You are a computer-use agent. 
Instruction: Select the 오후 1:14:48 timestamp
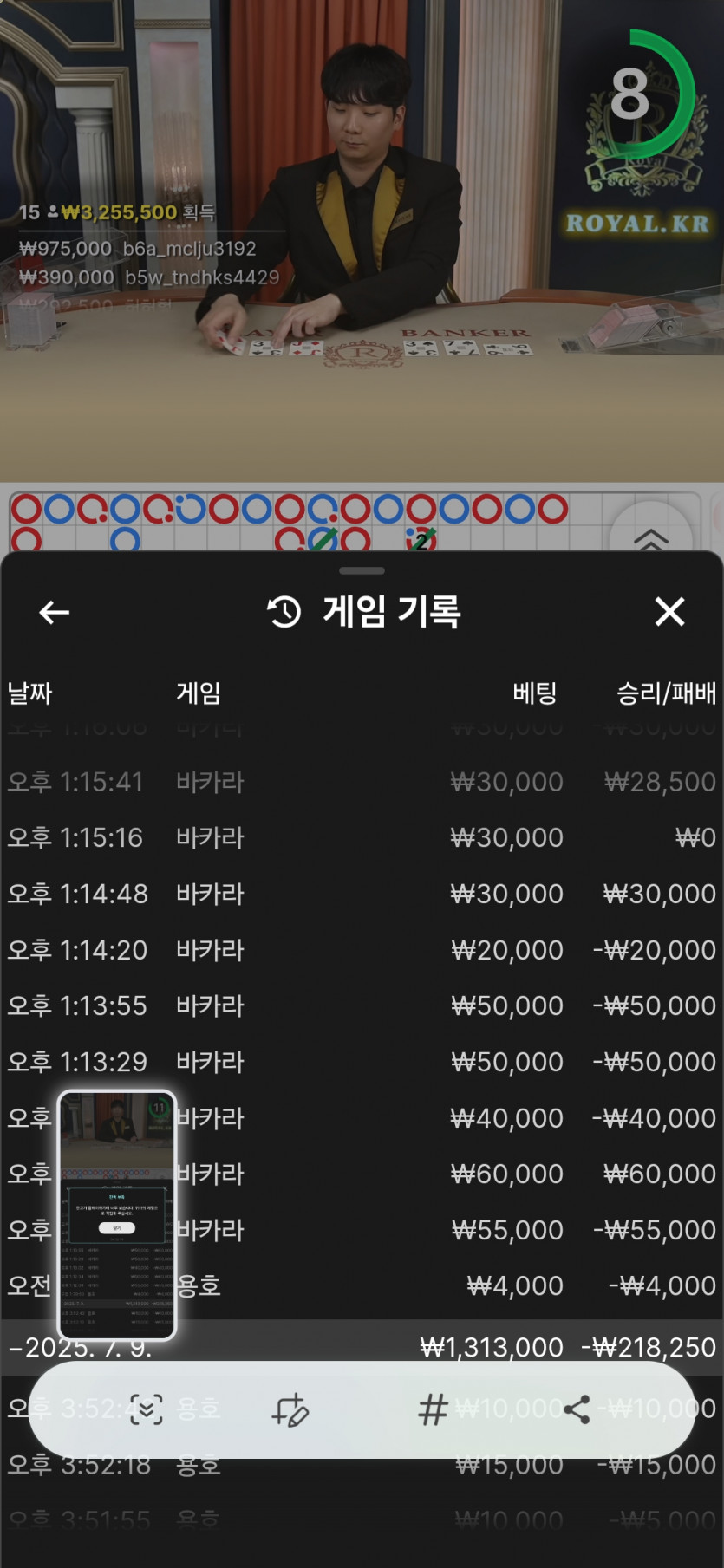[x=78, y=894]
